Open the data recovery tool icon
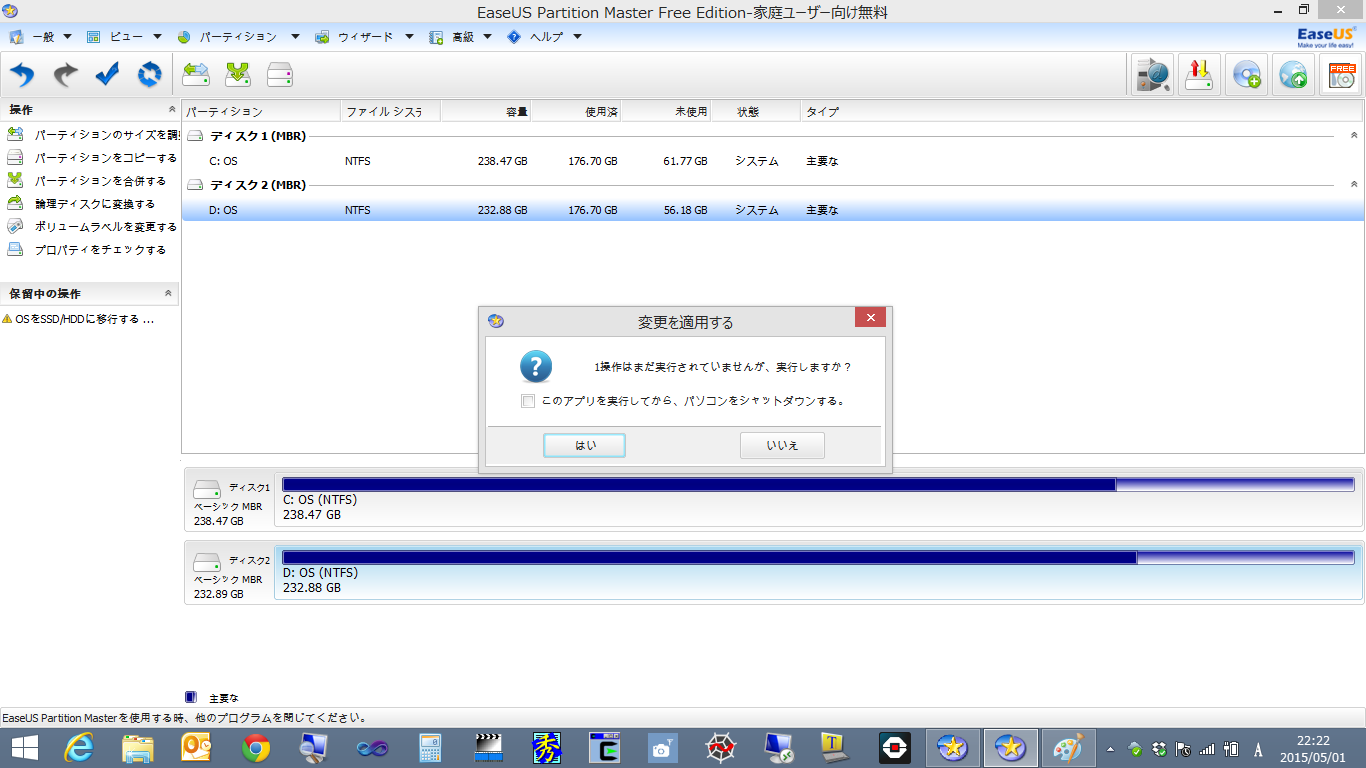This screenshot has width=1366, height=768. (1152, 75)
